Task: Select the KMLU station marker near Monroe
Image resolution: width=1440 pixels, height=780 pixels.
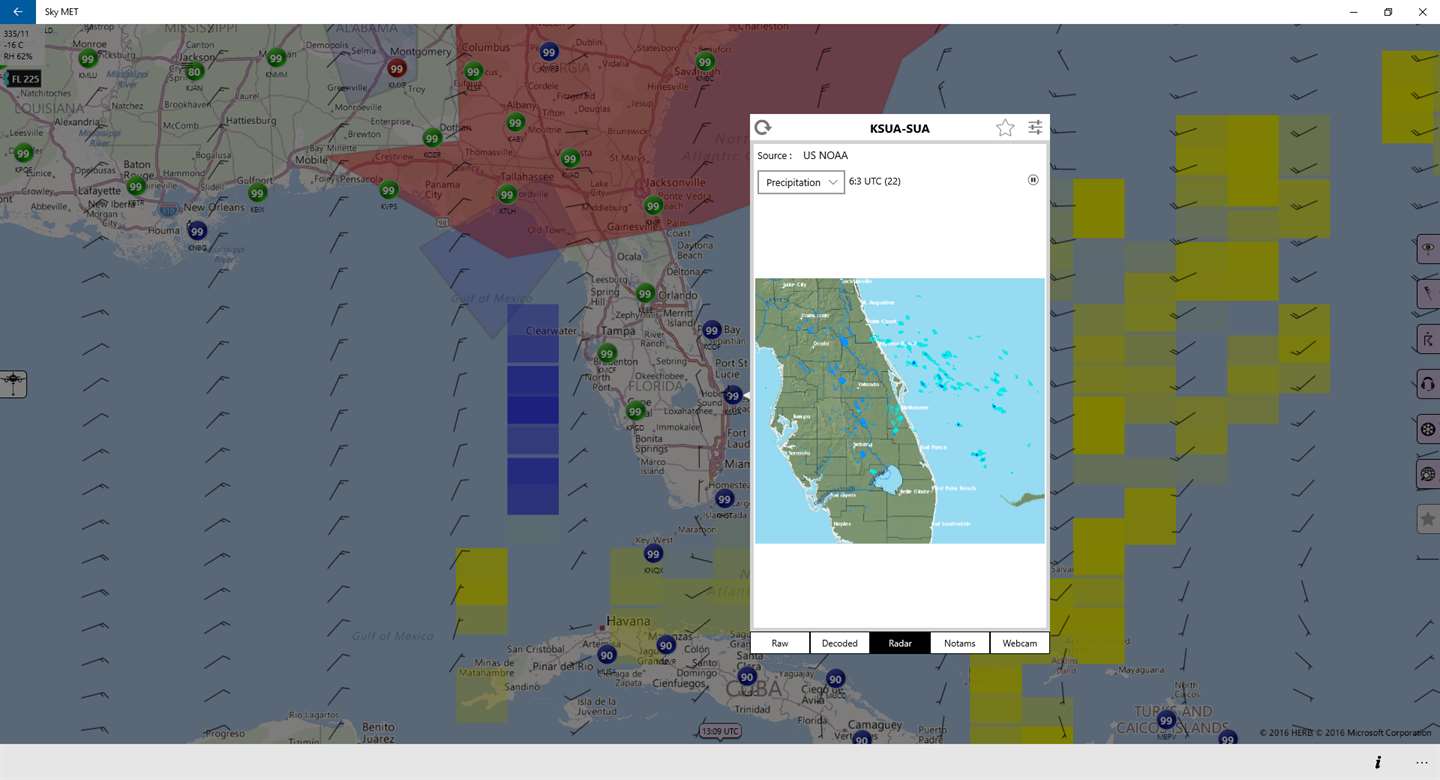Action: (88, 59)
